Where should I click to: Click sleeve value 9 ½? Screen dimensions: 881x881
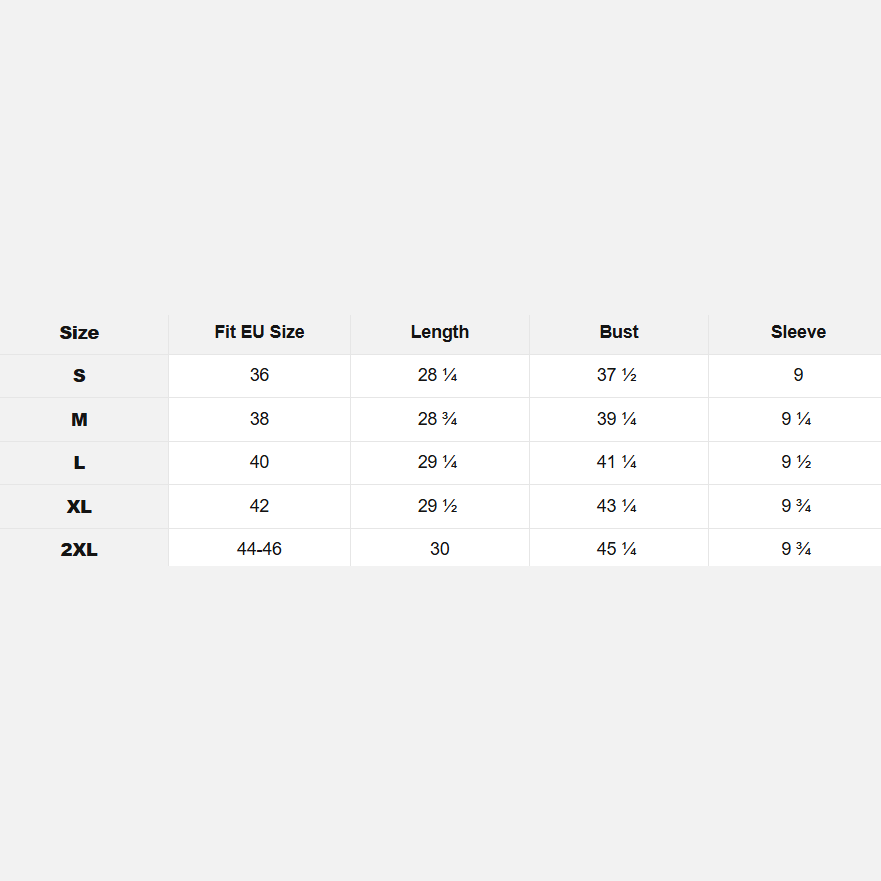point(796,462)
